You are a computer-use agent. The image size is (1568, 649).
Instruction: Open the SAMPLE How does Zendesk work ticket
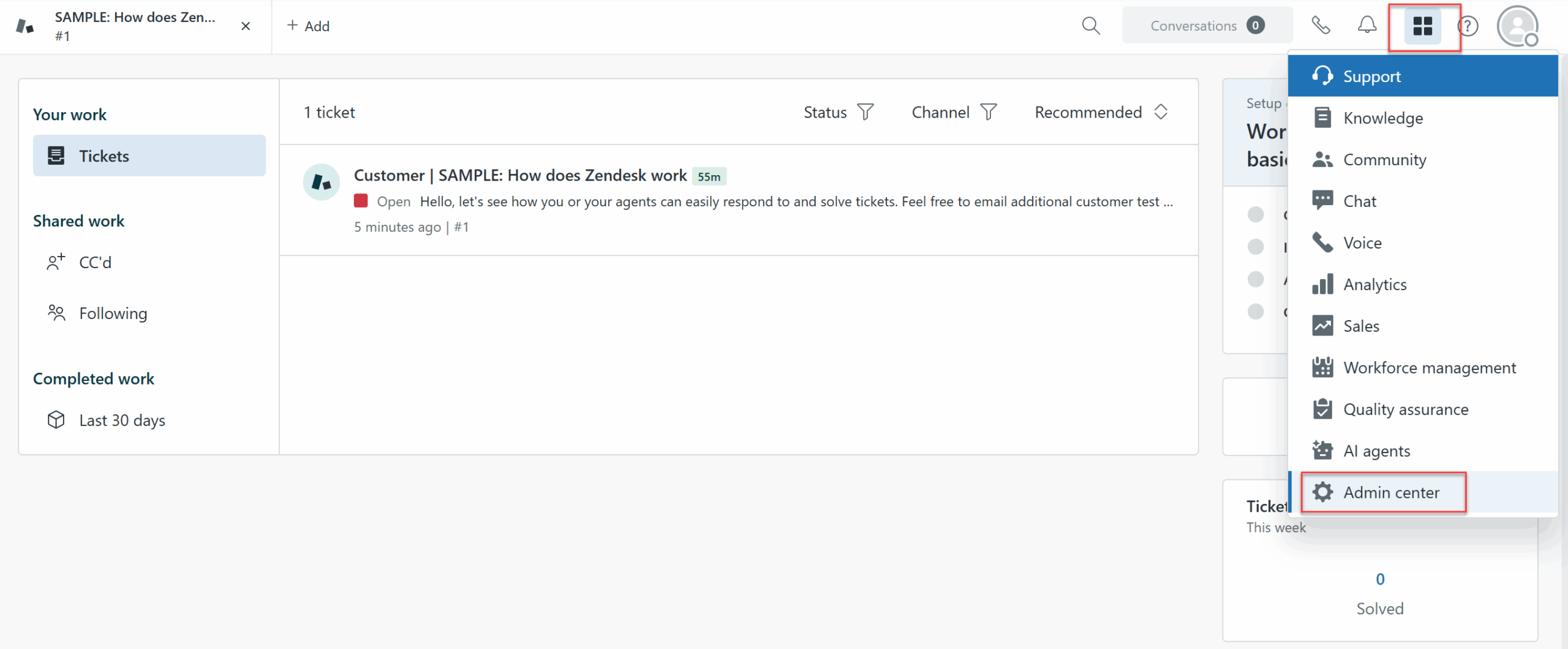[x=520, y=176]
